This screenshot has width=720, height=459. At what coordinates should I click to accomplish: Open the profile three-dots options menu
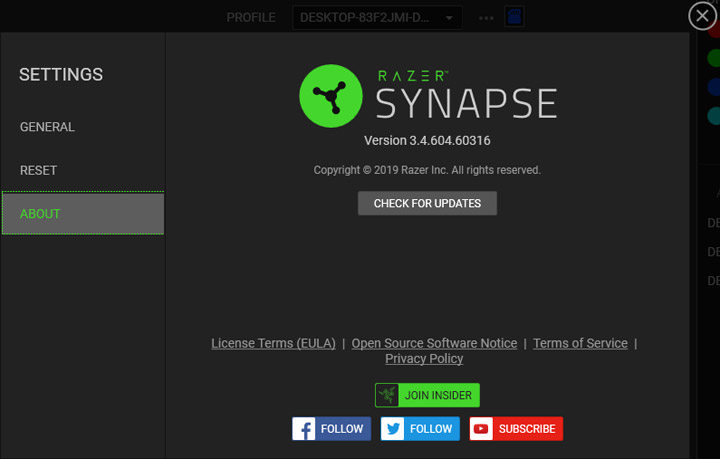486,18
